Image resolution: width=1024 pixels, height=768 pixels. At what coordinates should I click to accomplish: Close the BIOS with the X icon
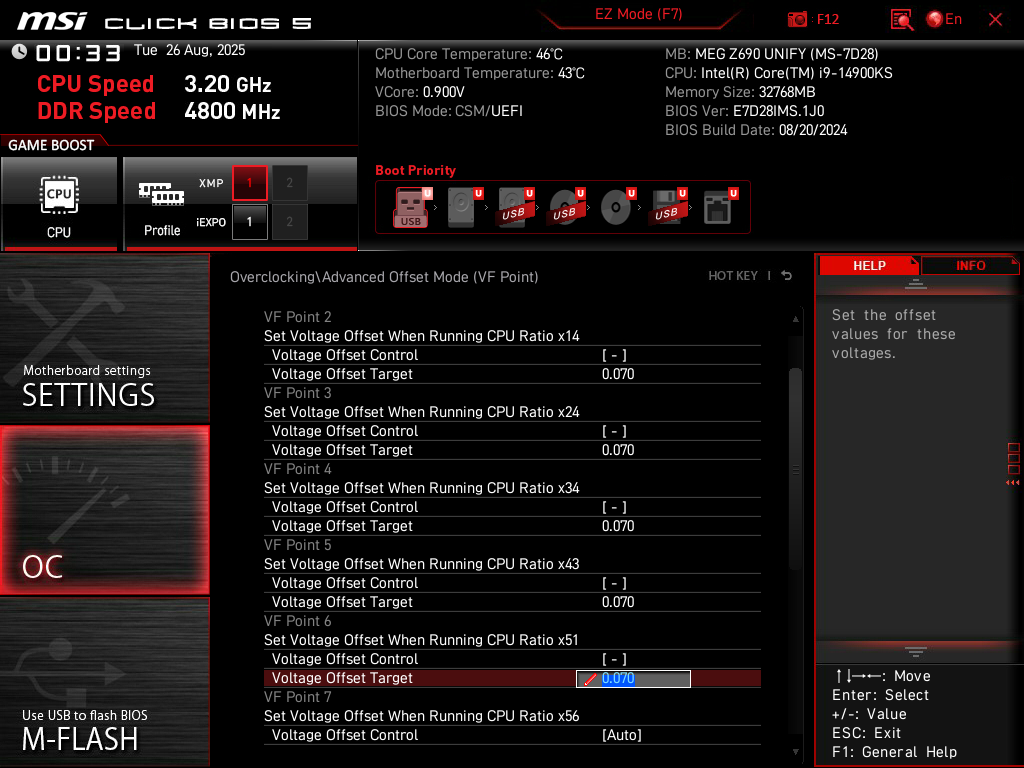point(995,20)
